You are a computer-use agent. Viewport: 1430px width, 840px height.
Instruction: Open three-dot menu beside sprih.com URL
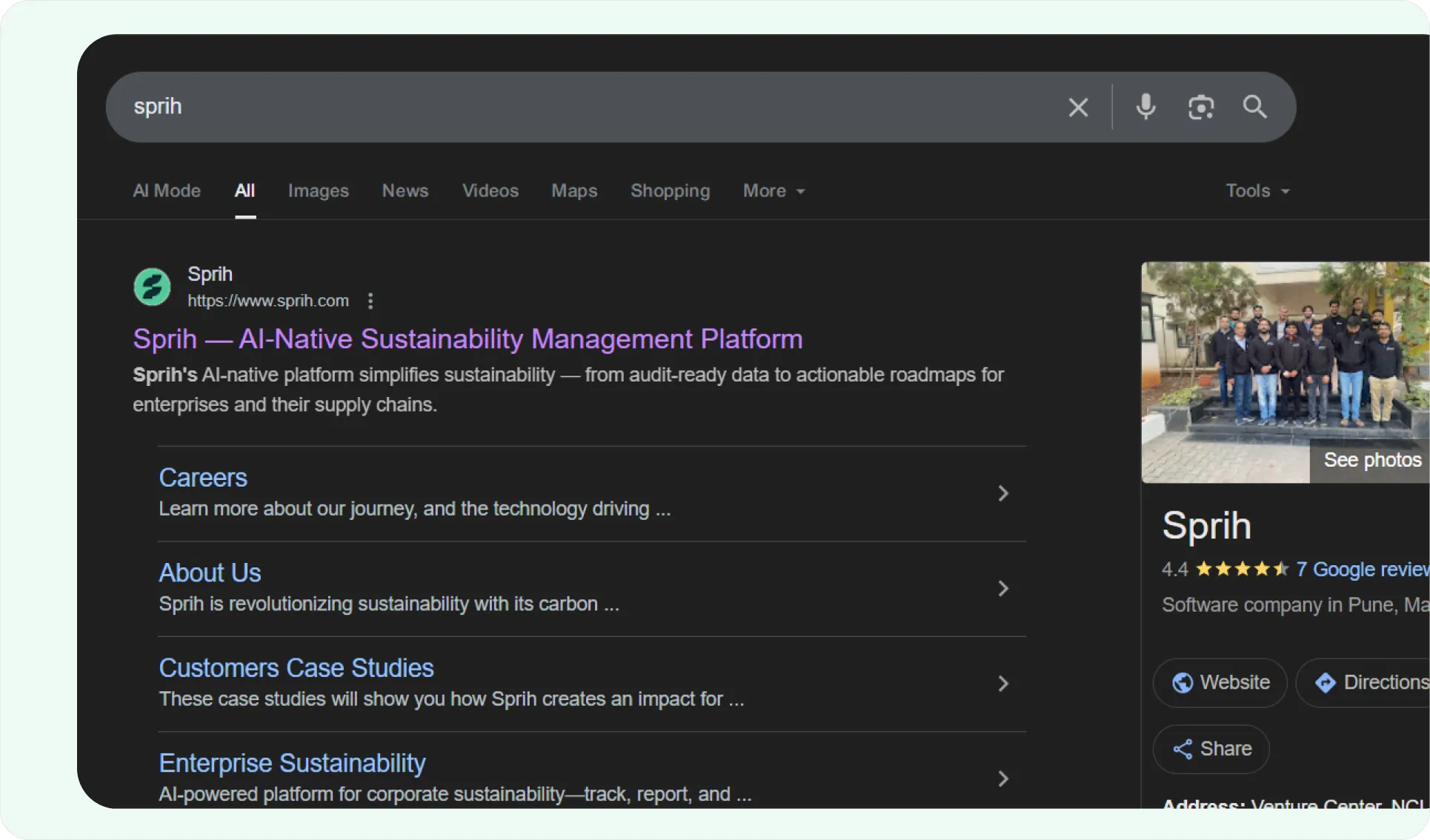[370, 301]
